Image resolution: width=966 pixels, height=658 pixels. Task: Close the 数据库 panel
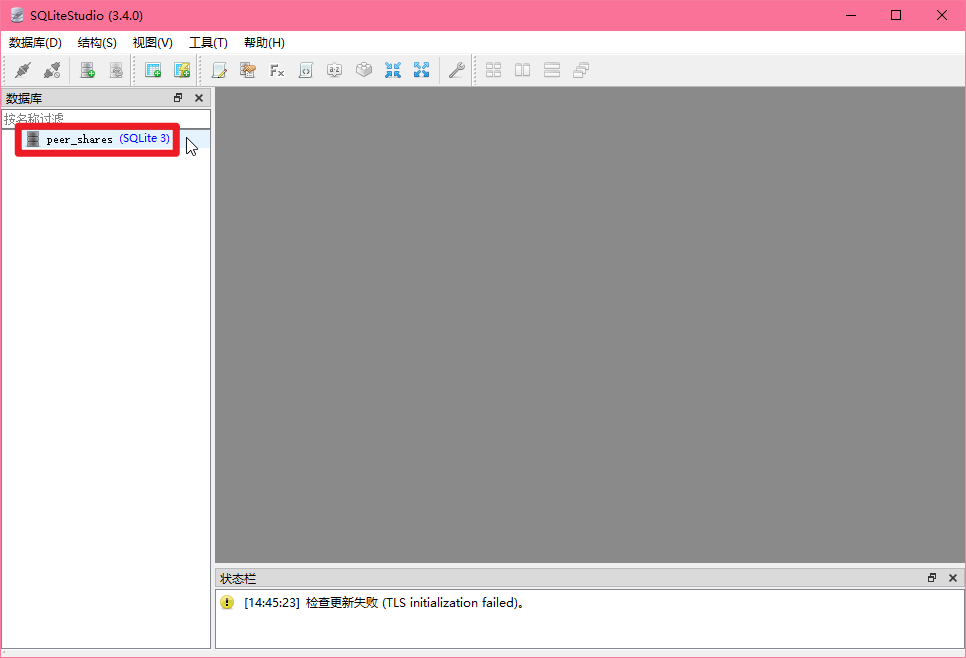(198, 98)
